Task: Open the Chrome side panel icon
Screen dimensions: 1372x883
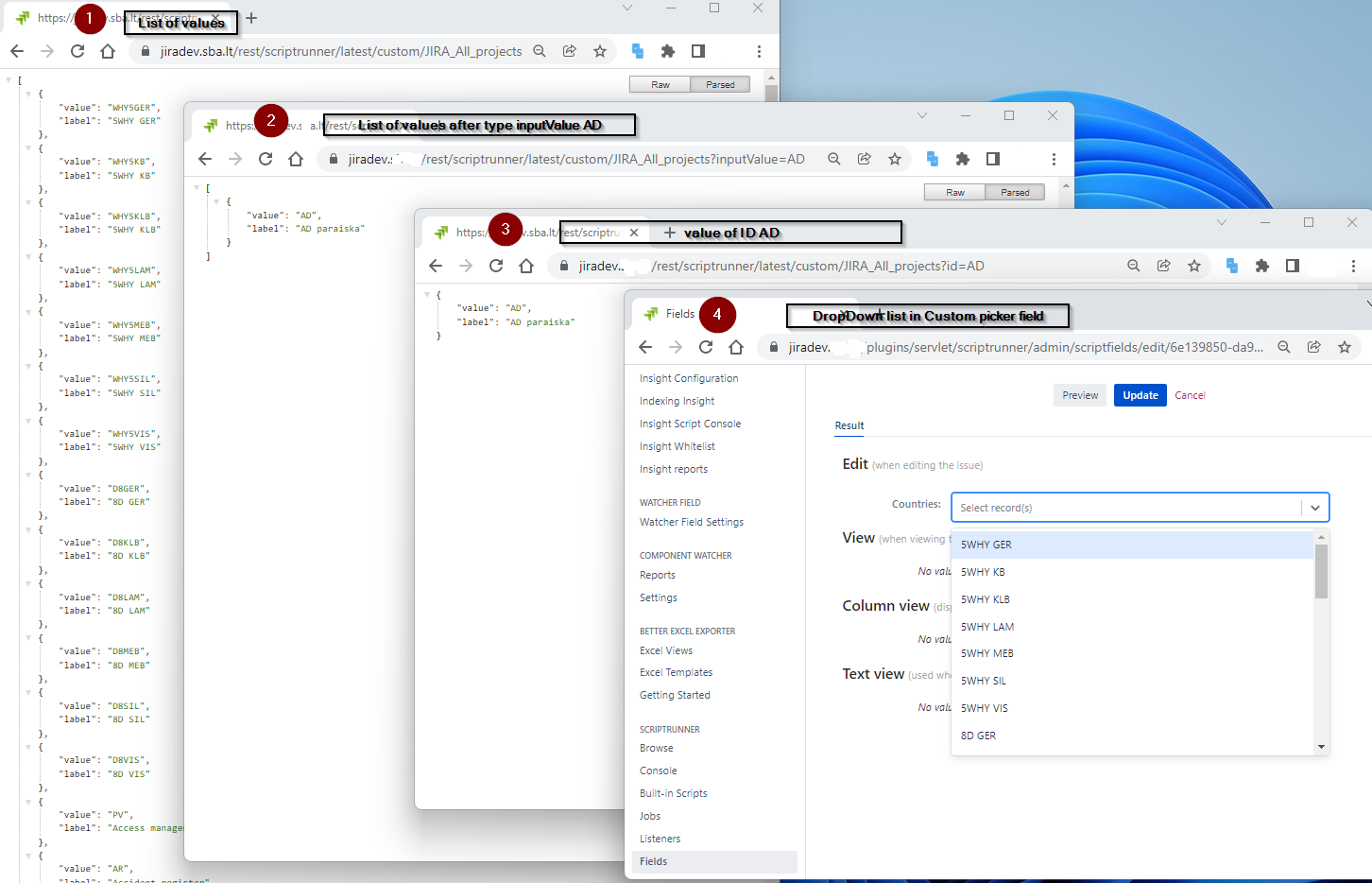Action: [697, 52]
